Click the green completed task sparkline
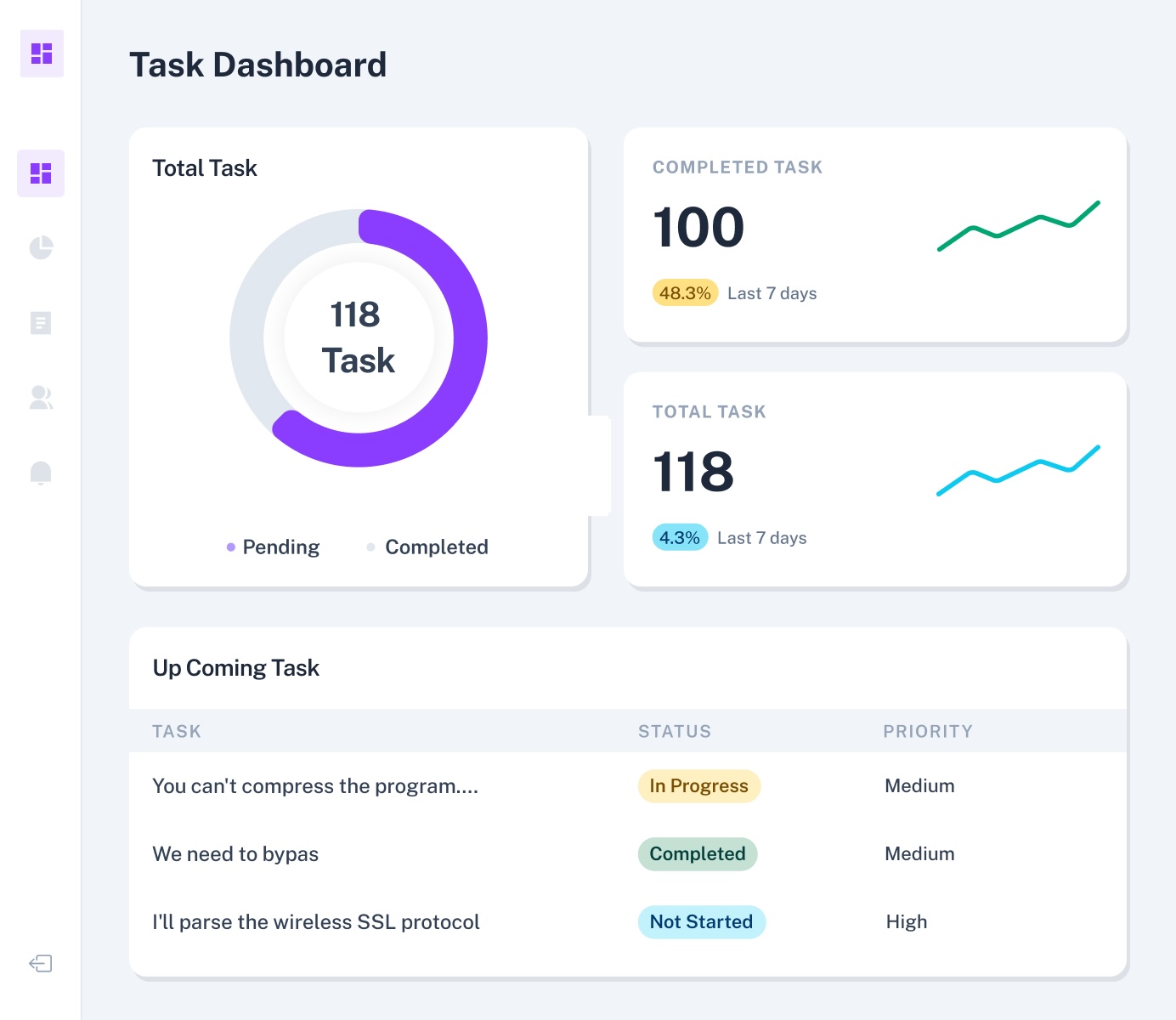 1018,227
